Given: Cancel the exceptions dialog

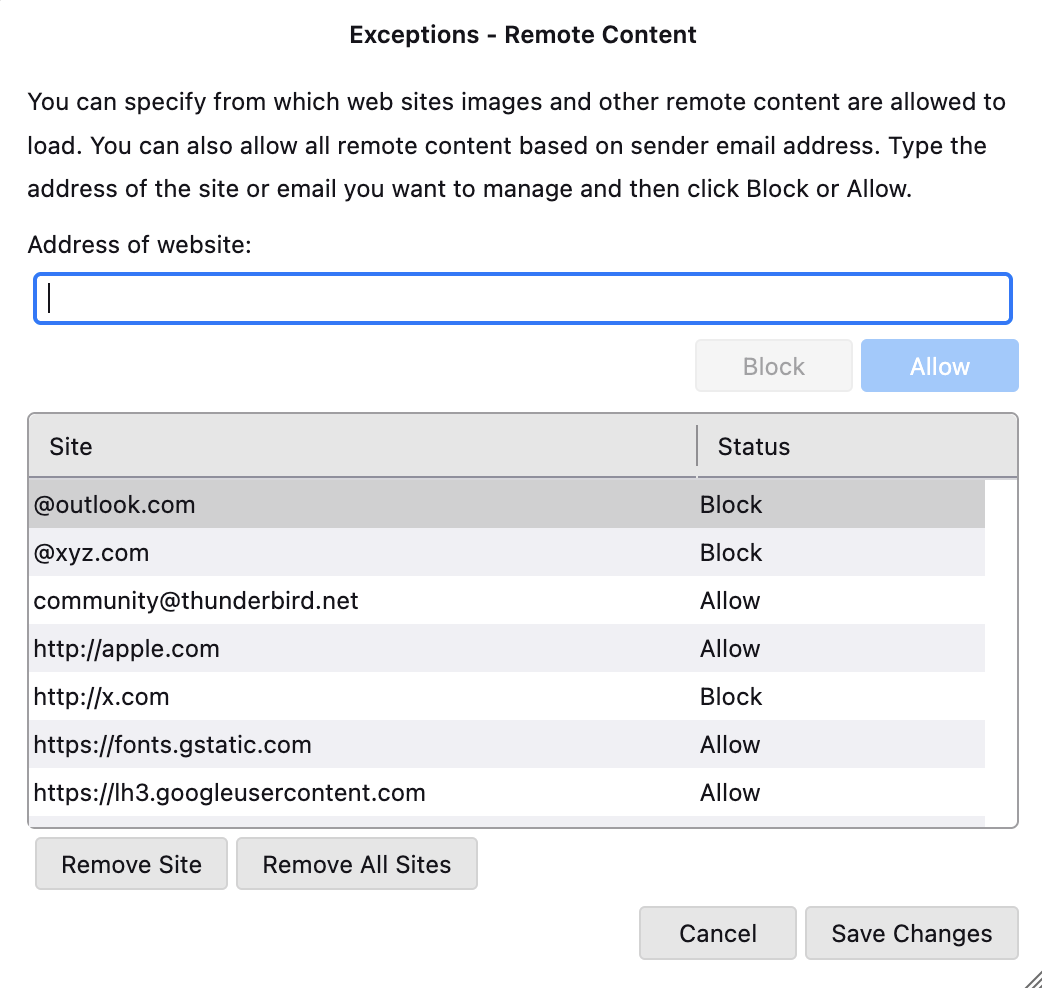Looking at the screenshot, I should point(717,934).
